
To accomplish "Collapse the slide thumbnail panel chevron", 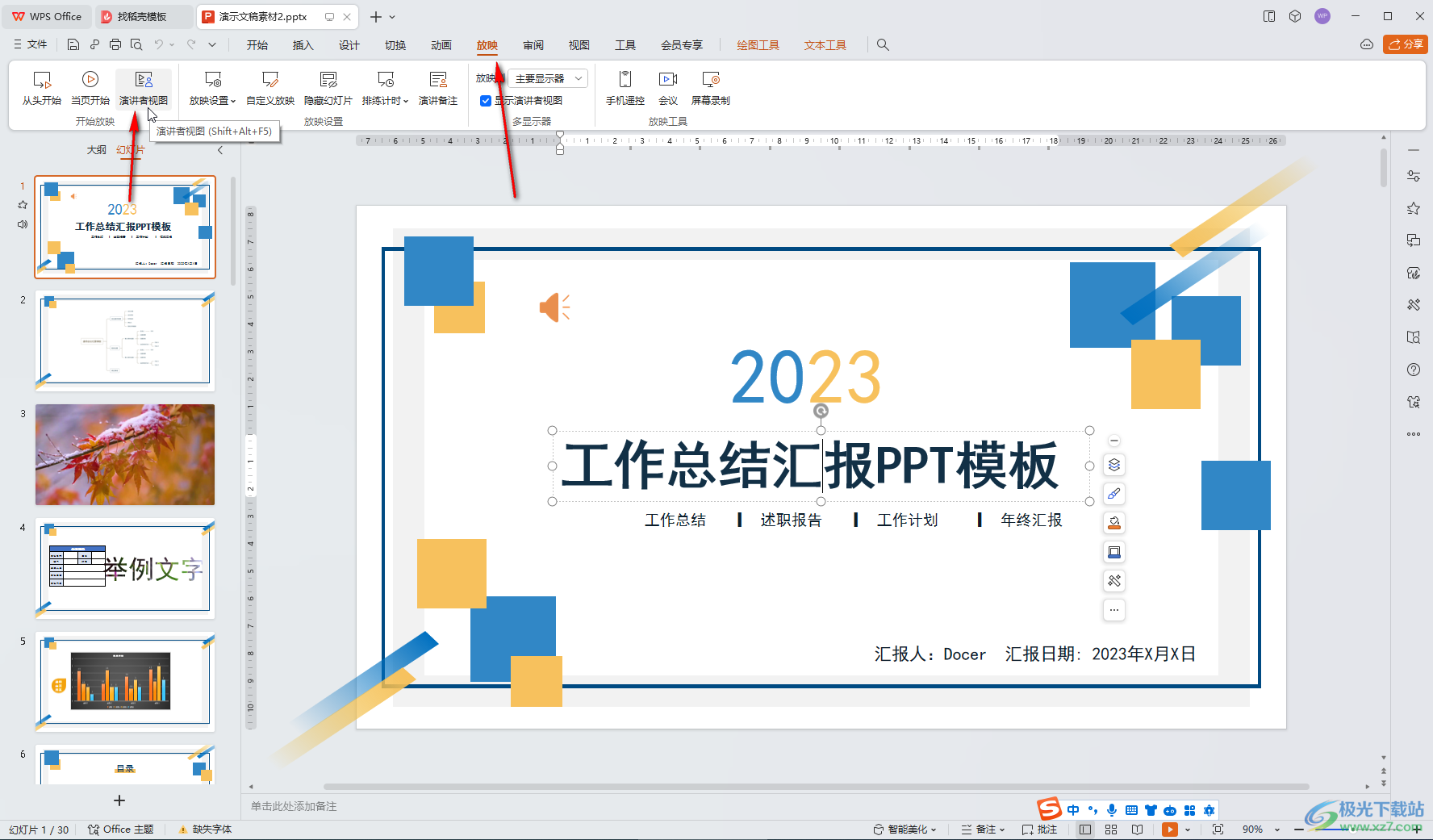I will [220, 150].
